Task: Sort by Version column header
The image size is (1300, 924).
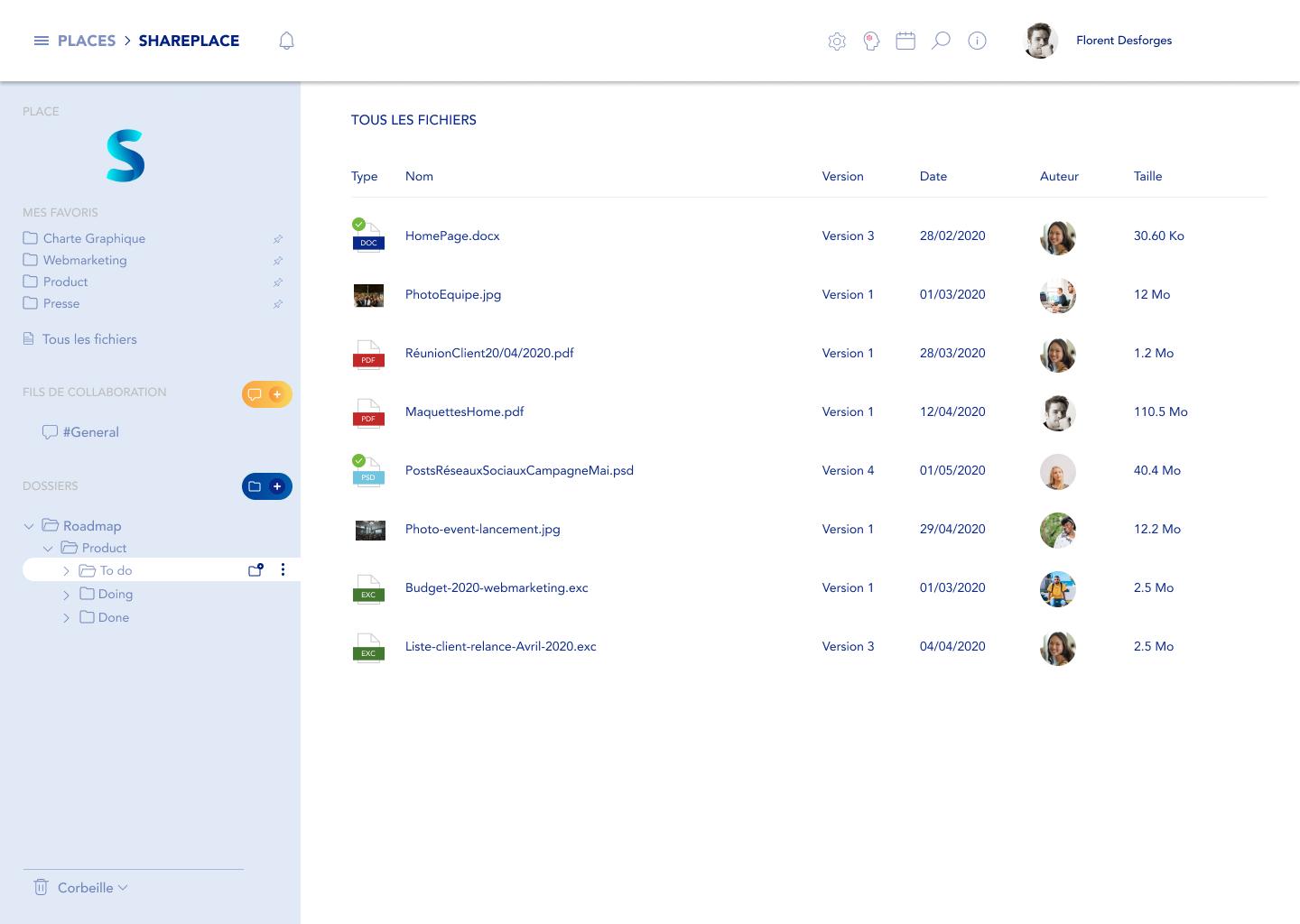Action: coord(842,176)
